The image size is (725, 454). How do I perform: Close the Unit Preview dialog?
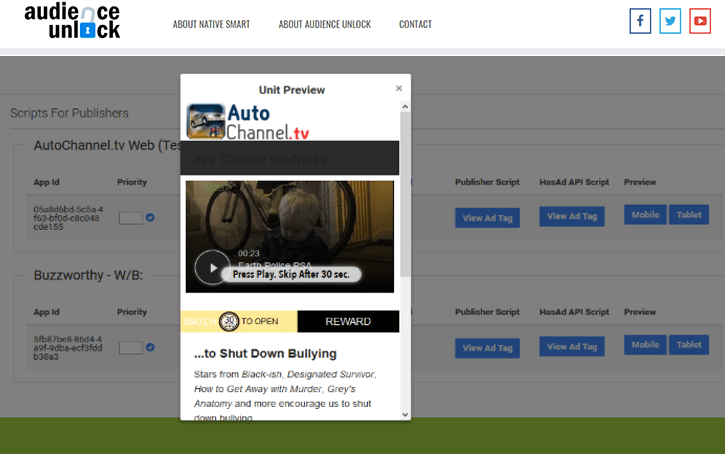(399, 88)
